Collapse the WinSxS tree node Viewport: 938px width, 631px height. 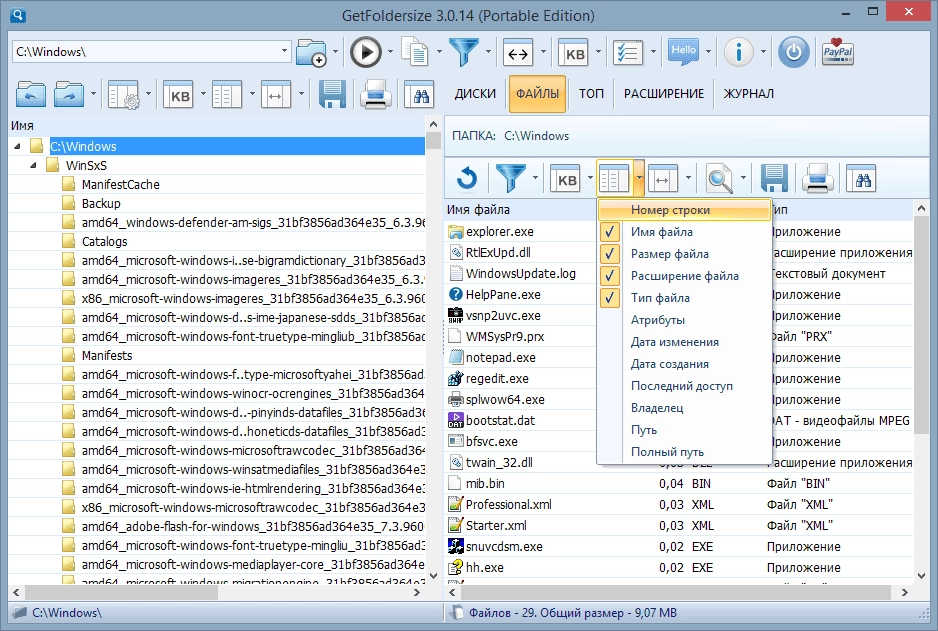[34, 165]
